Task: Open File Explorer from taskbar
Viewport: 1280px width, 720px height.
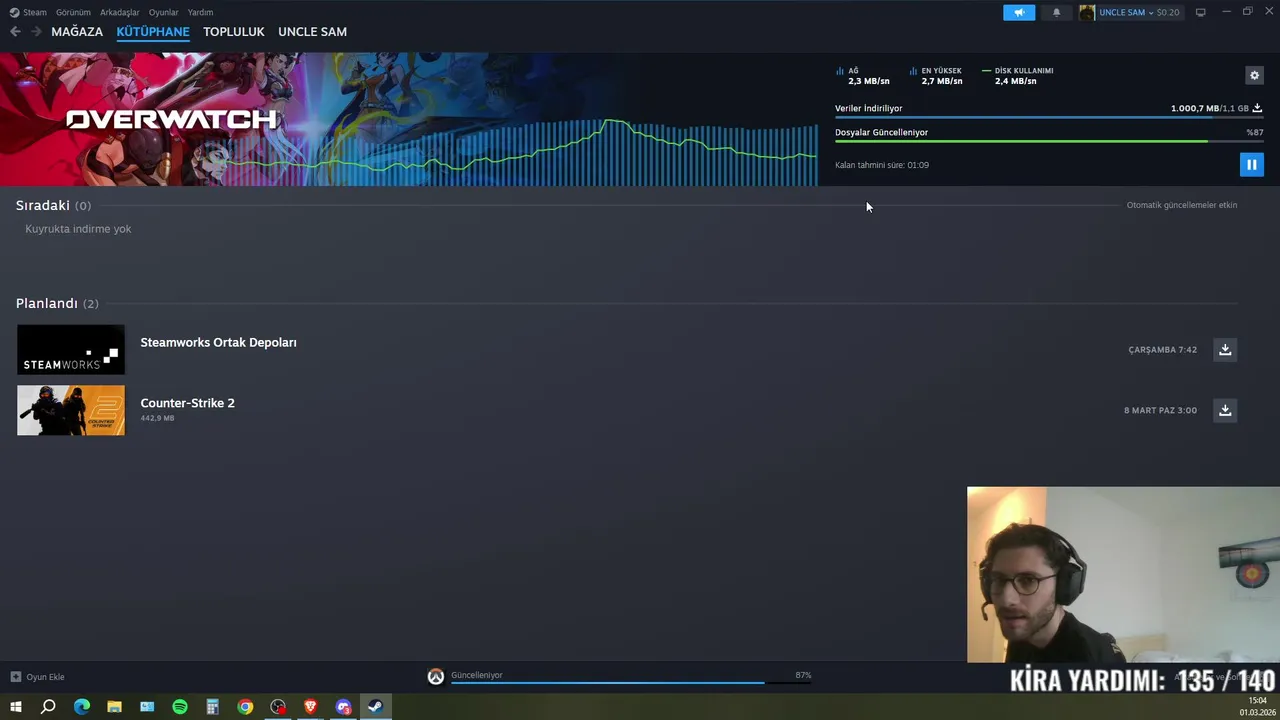Action: point(114,707)
